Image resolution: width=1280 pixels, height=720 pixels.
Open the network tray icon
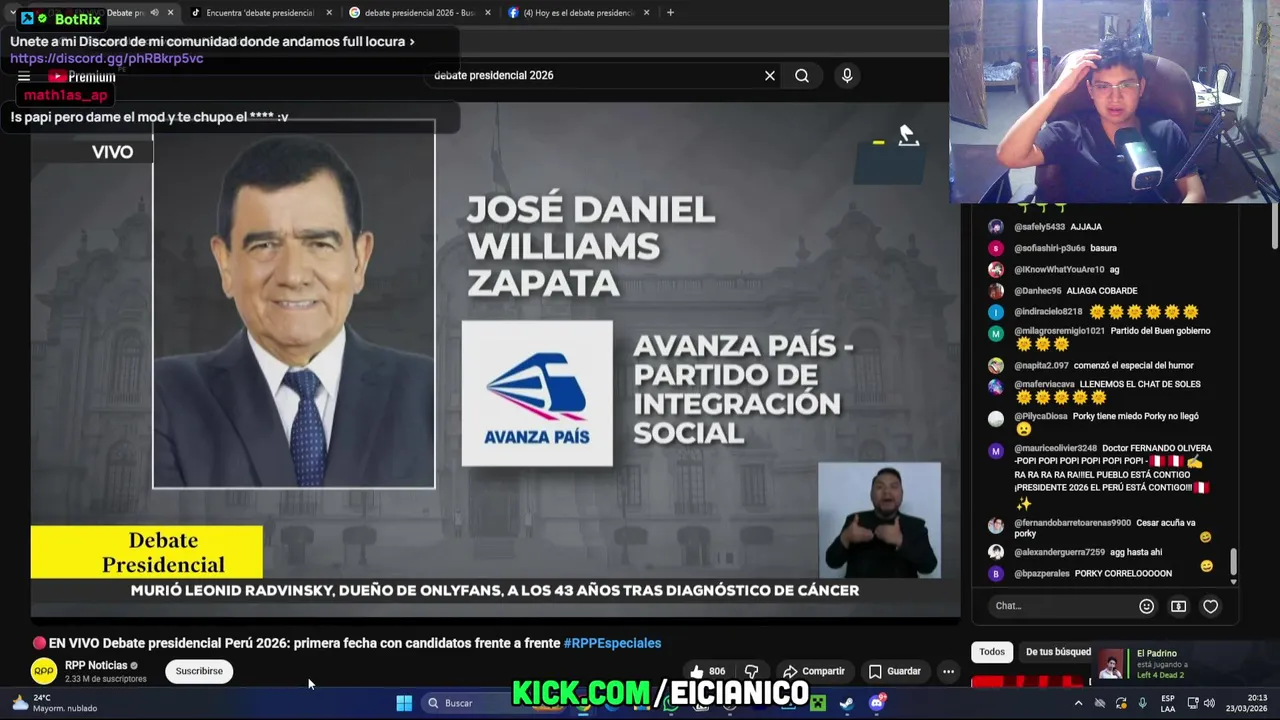tap(1193, 703)
